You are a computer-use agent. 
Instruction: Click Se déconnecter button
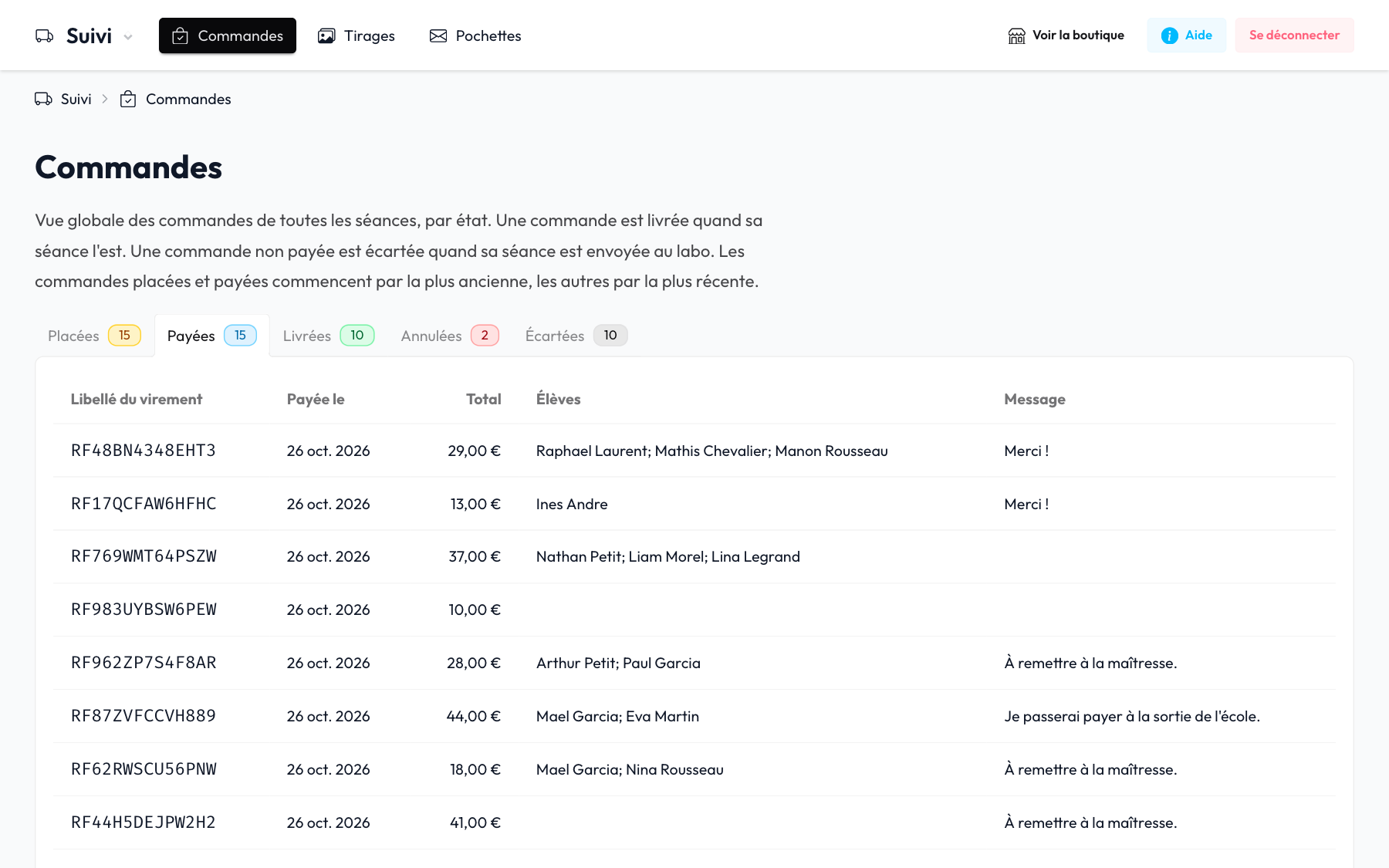tap(1294, 35)
